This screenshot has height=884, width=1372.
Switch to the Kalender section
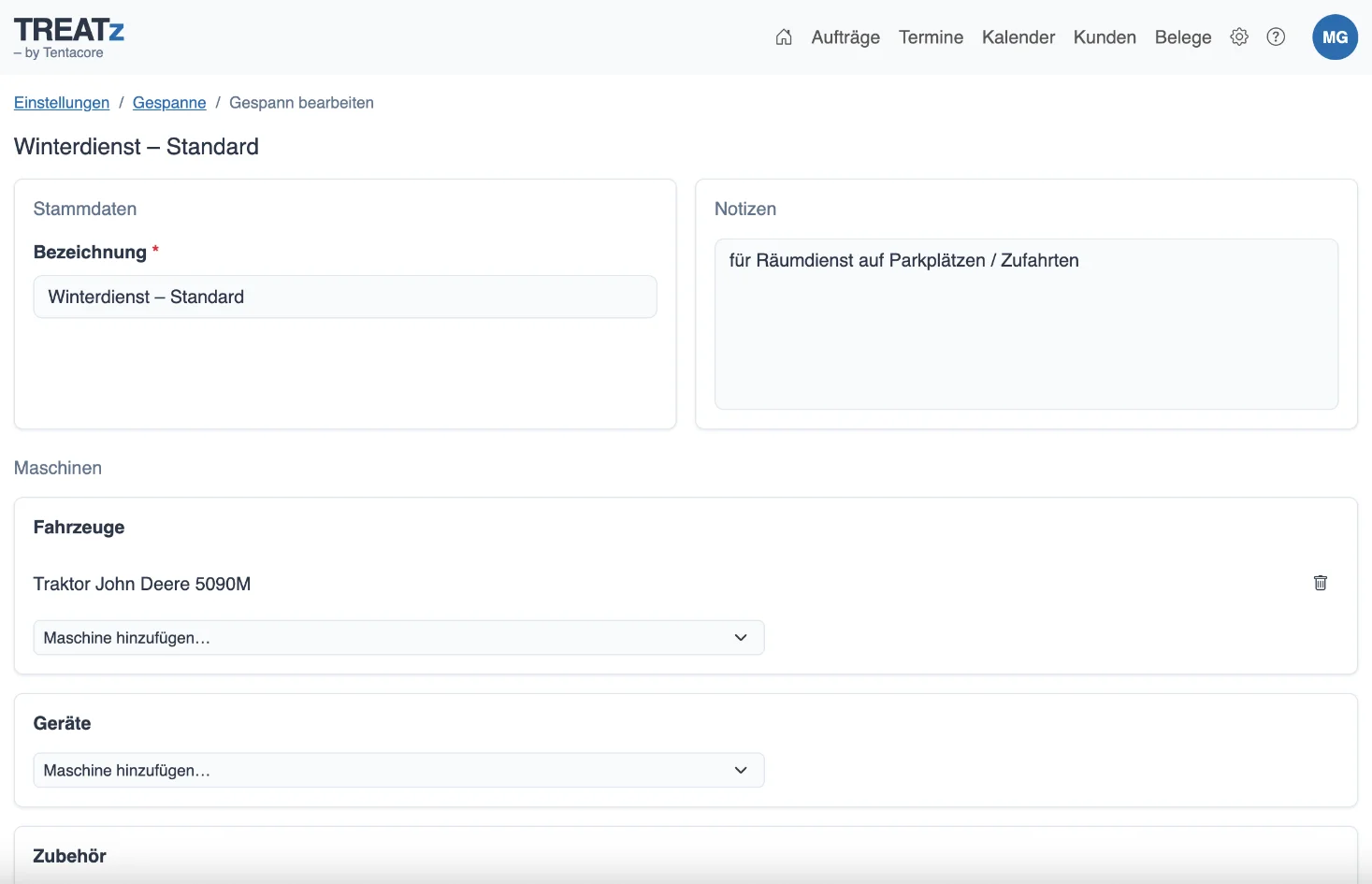click(x=1018, y=37)
